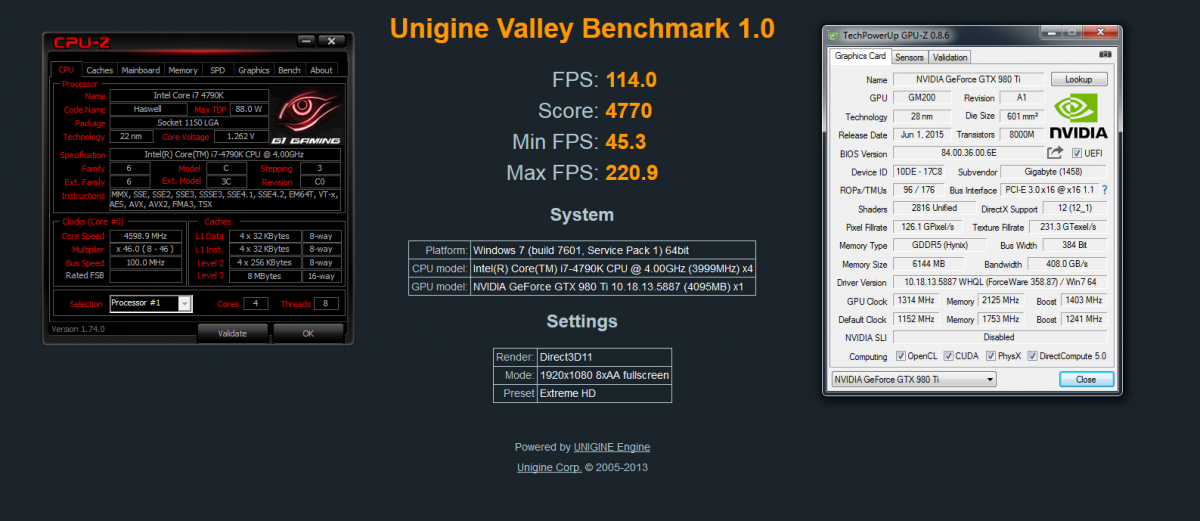Image resolution: width=1200 pixels, height=521 pixels.
Task: Open the UNIGINE Engine link
Action: pos(612,447)
